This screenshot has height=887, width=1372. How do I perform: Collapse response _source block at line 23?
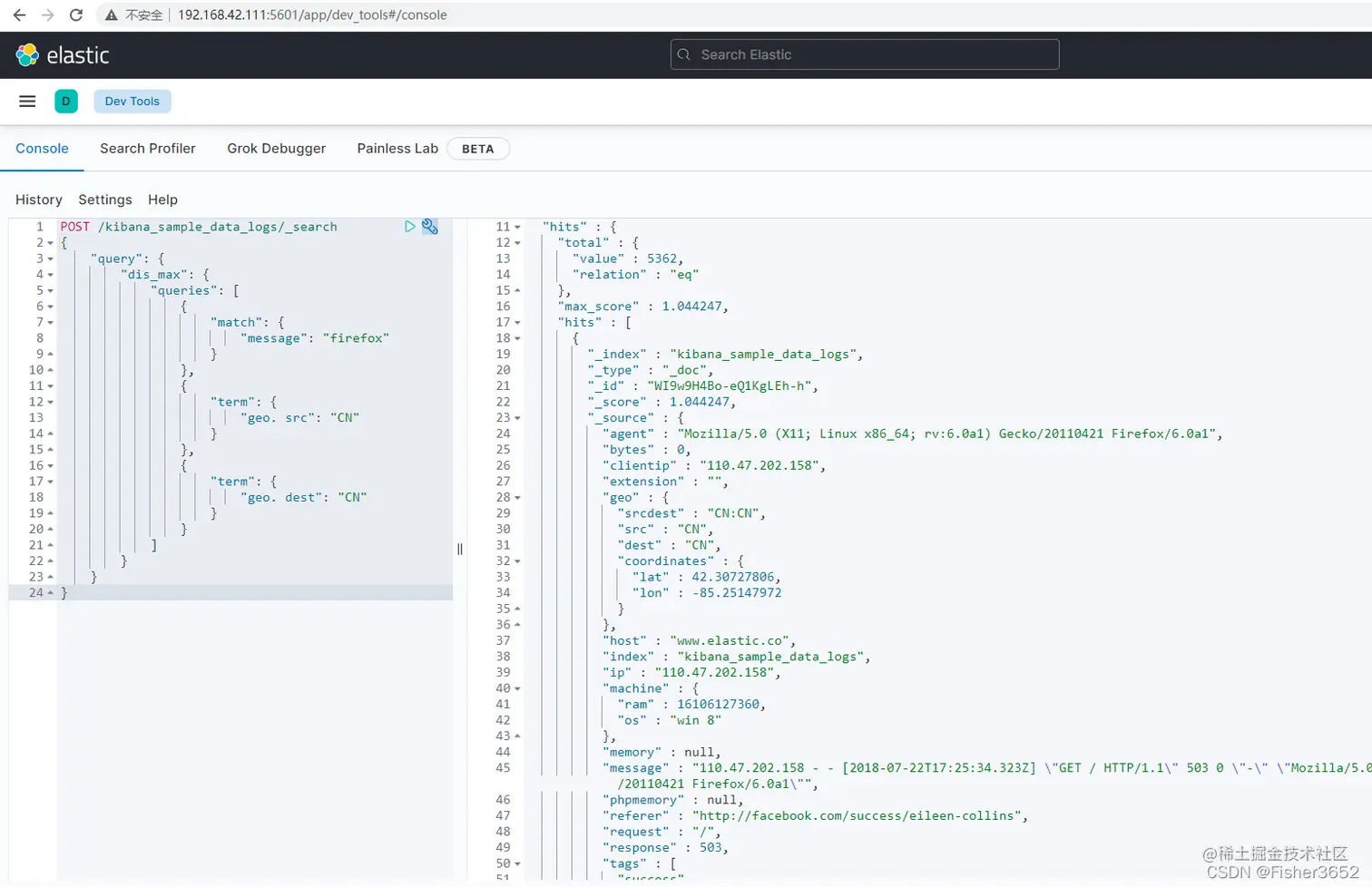(517, 418)
